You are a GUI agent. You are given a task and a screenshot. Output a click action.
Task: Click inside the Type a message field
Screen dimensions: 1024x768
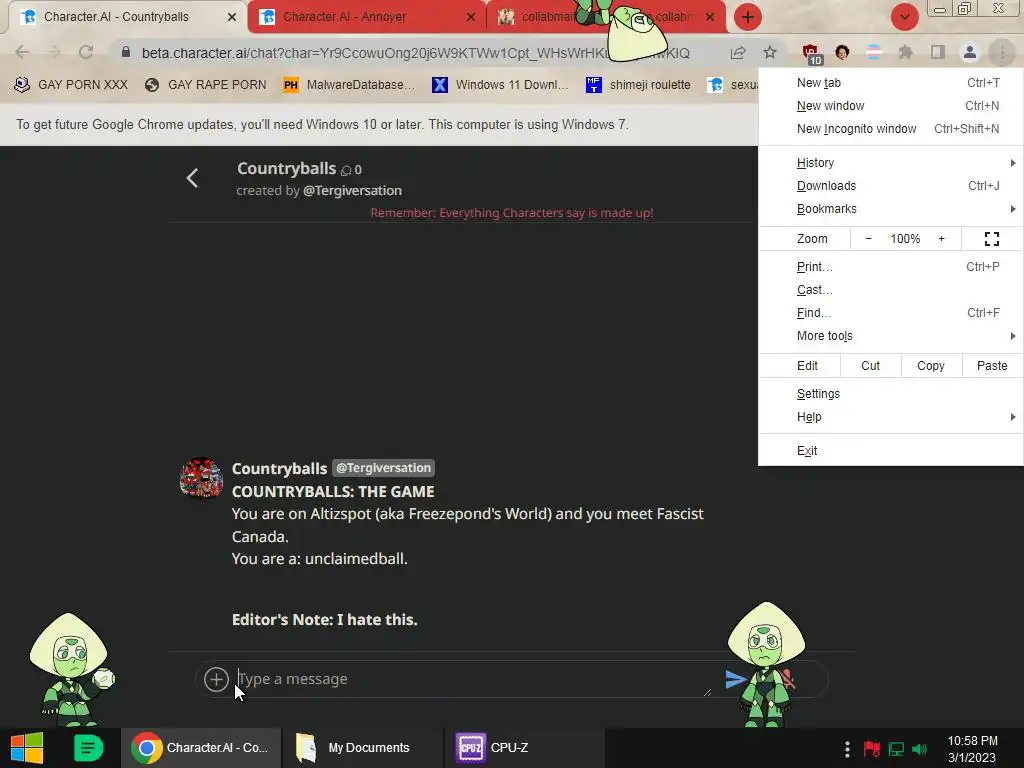[x=473, y=679]
